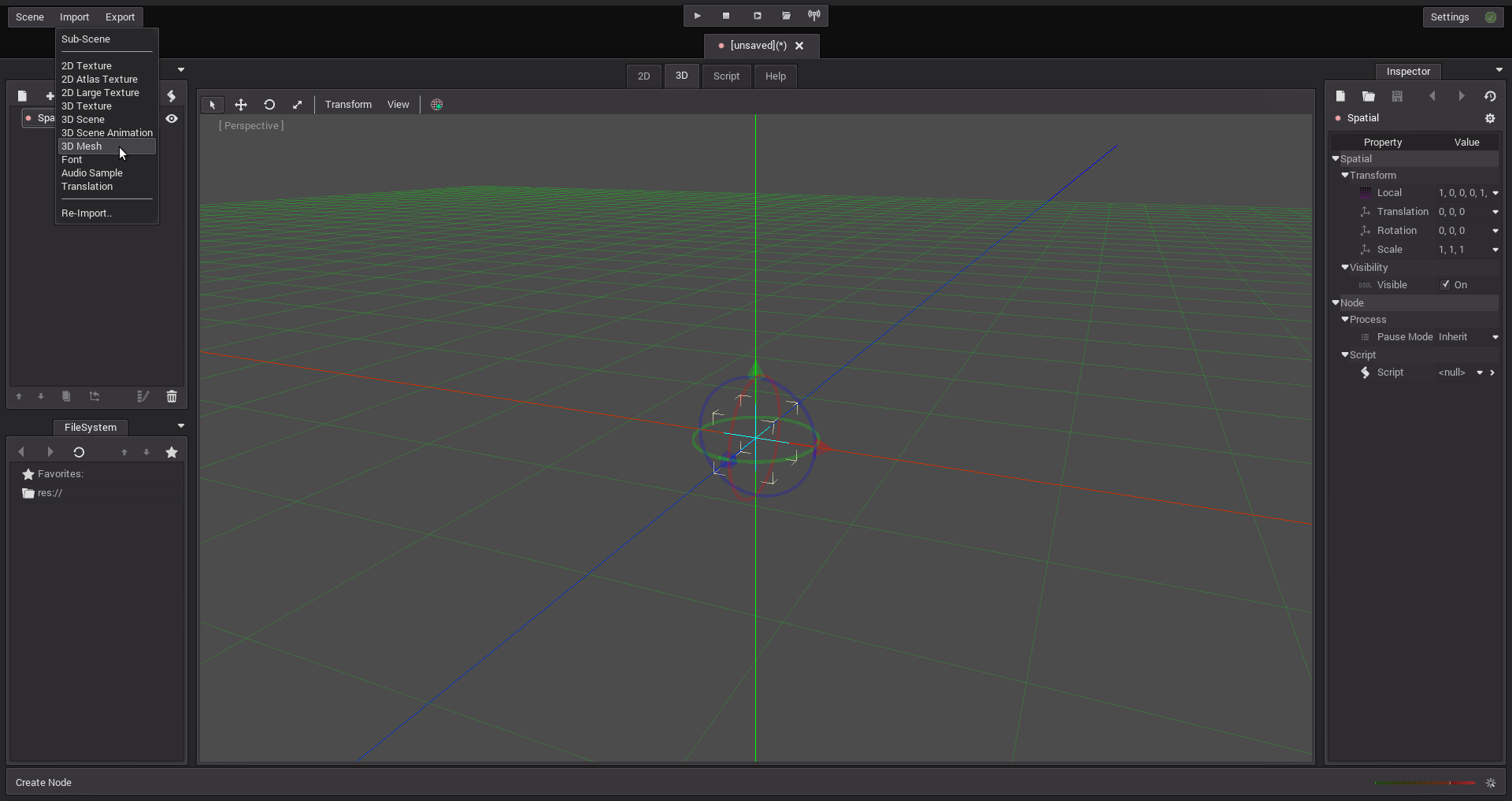This screenshot has height=801, width=1512.
Task: Go to previous edited object in Inspector
Action: (x=1432, y=96)
